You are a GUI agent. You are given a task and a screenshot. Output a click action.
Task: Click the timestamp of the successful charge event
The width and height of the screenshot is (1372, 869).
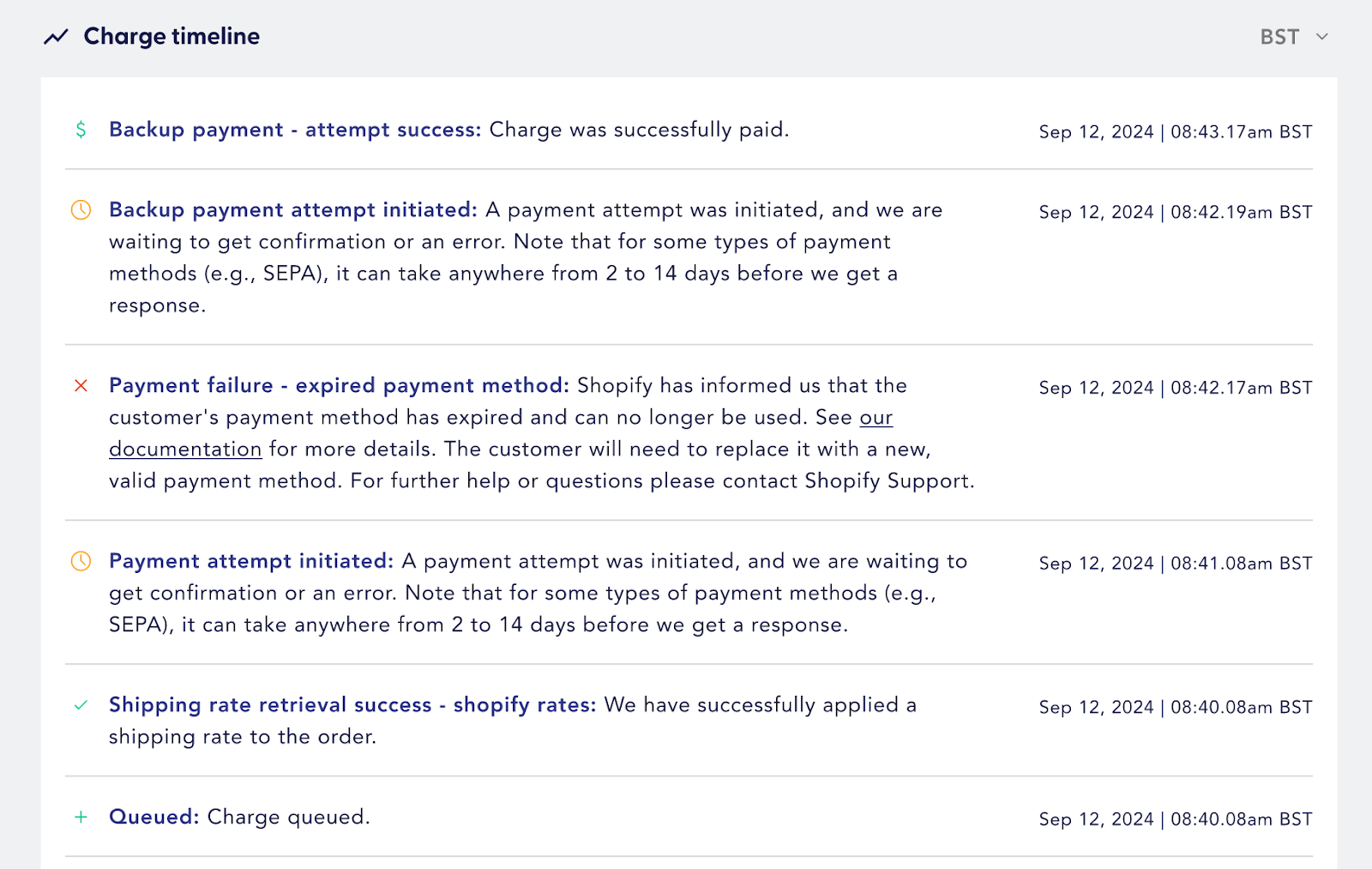pos(1174,131)
